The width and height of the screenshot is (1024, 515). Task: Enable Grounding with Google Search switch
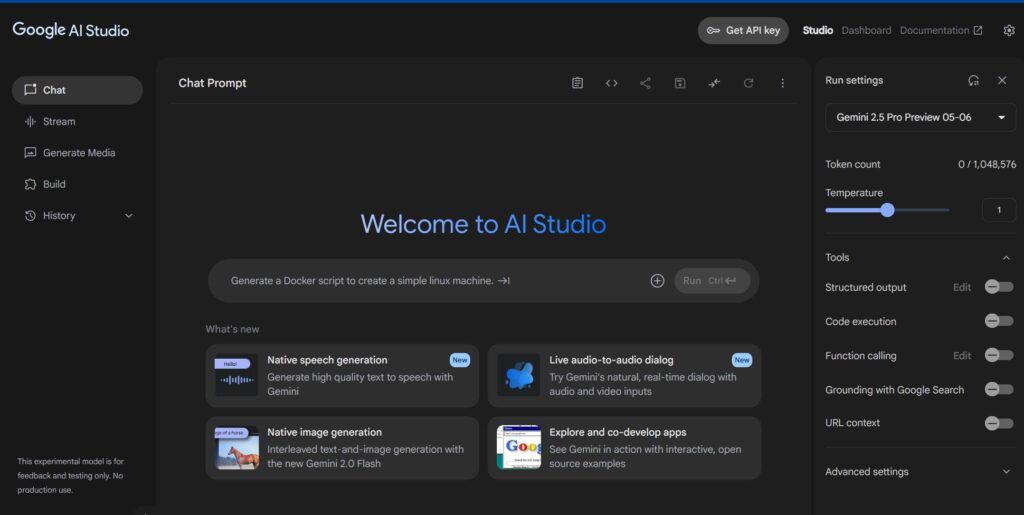click(x=999, y=390)
